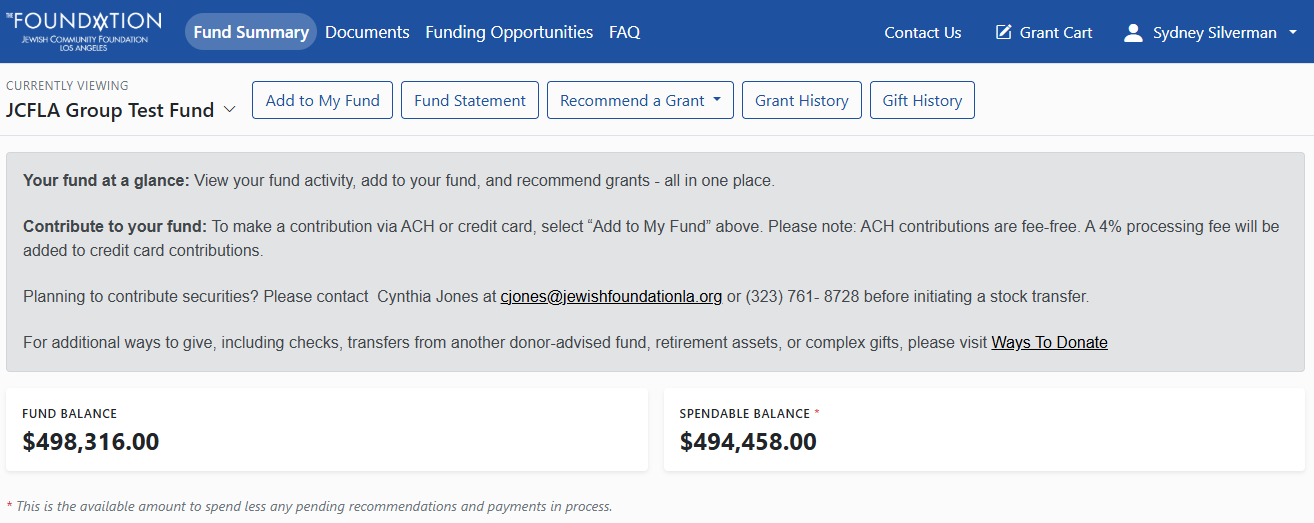This screenshot has width=1314, height=523.
Task: Click the Grant Cart pencil icon
Action: pos(1004,33)
